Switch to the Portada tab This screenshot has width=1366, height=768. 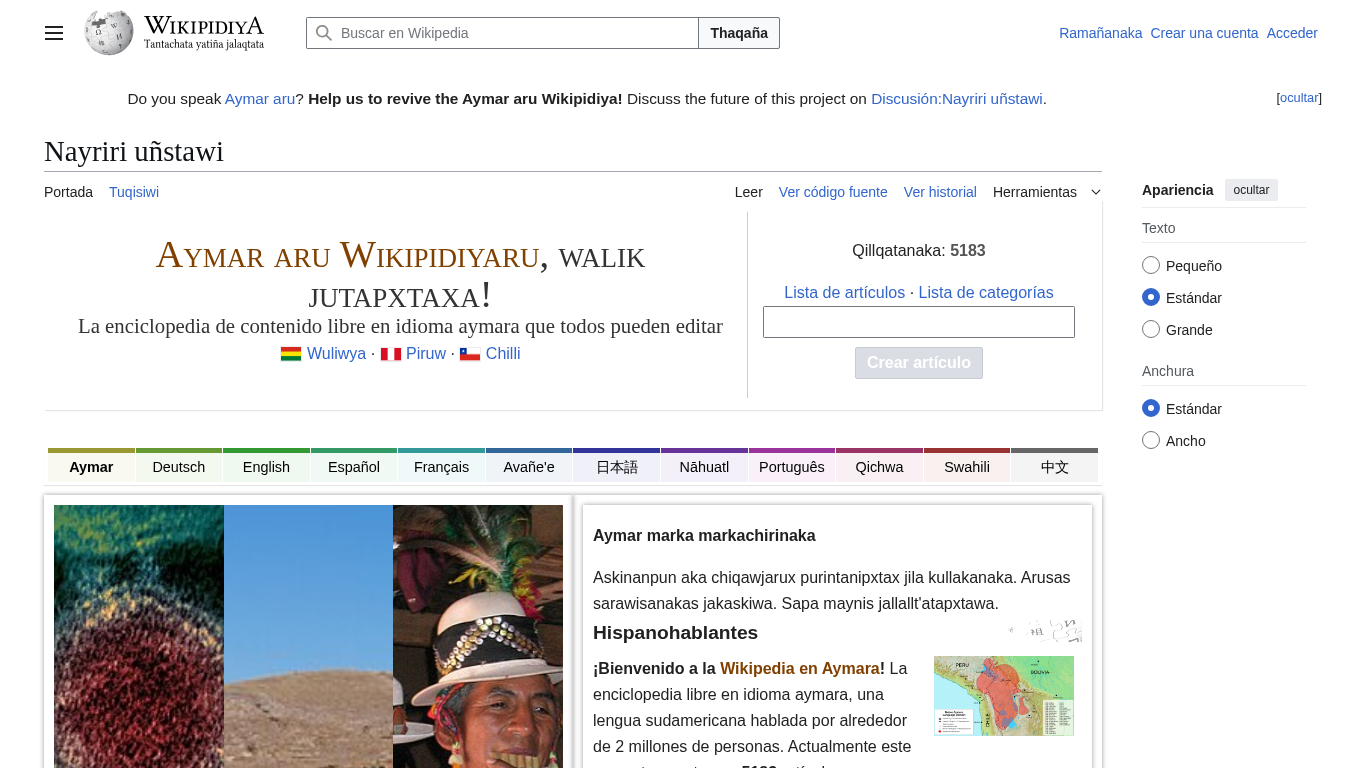[x=68, y=192]
